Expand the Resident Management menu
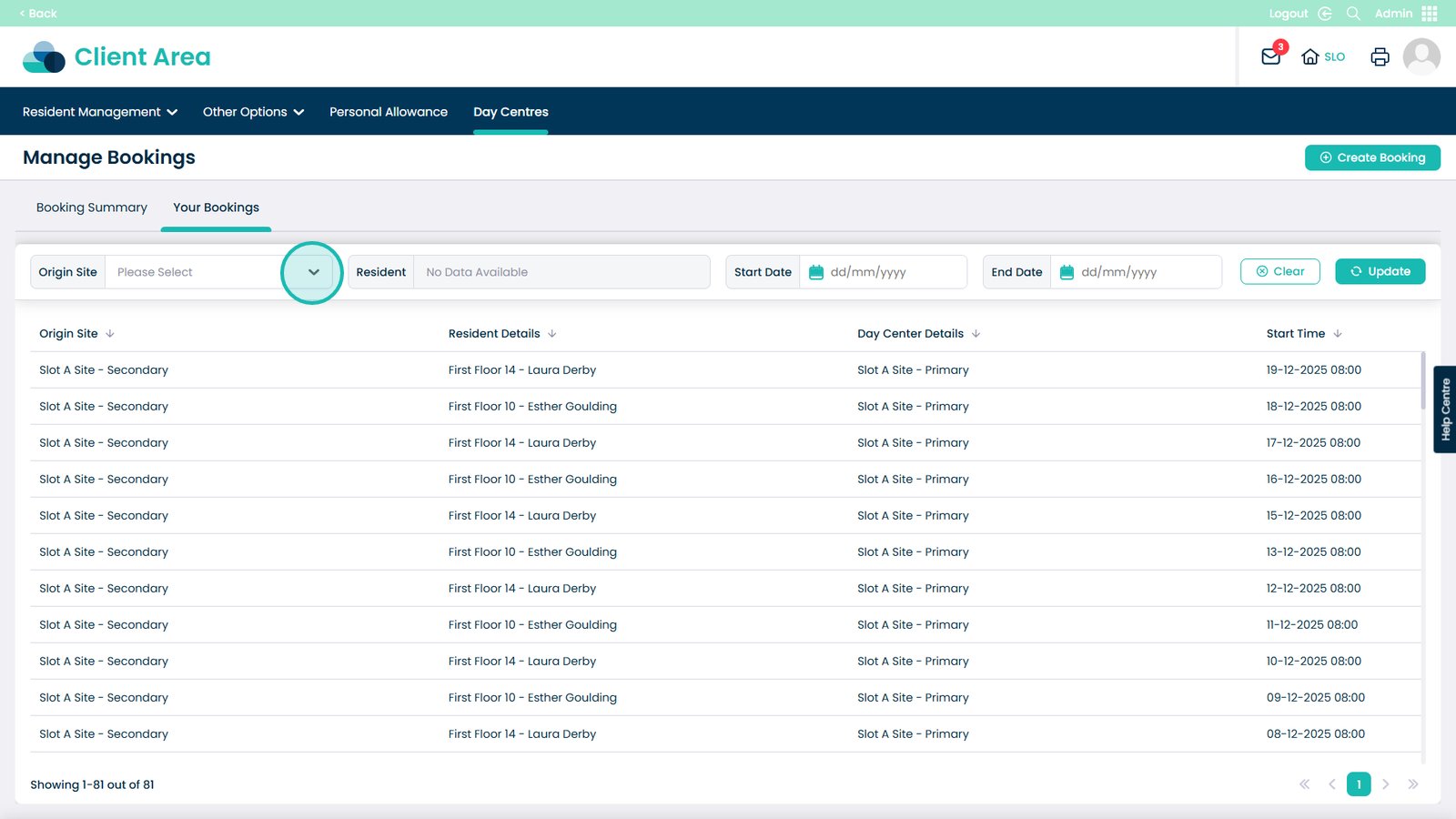 click(100, 112)
